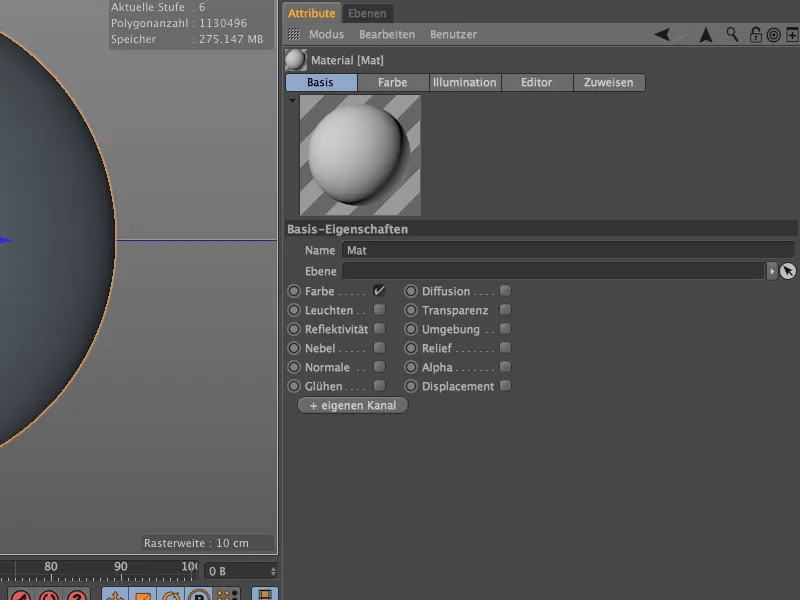Open the Bearbeiten menu

387,35
